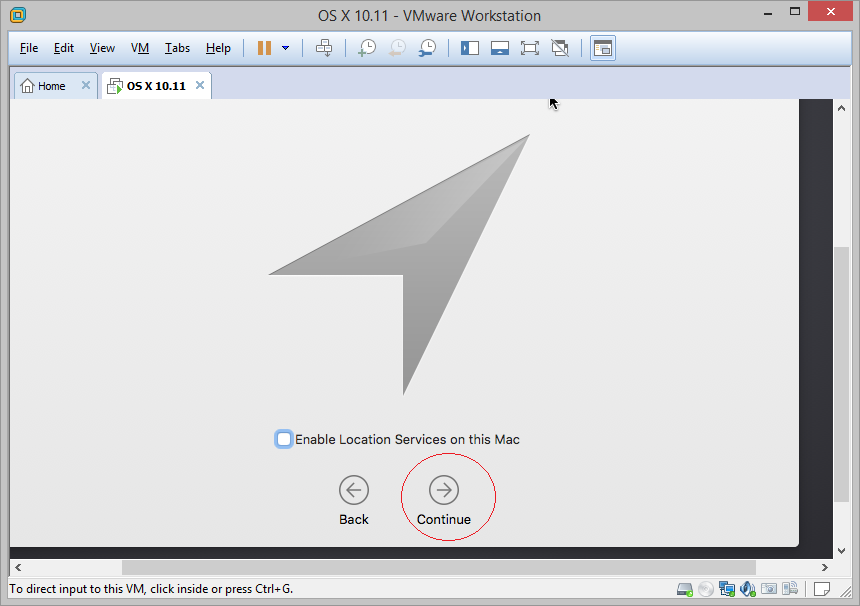This screenshot has height=606, width=860.
Task: Open the File menu
Action: (29, 48)
